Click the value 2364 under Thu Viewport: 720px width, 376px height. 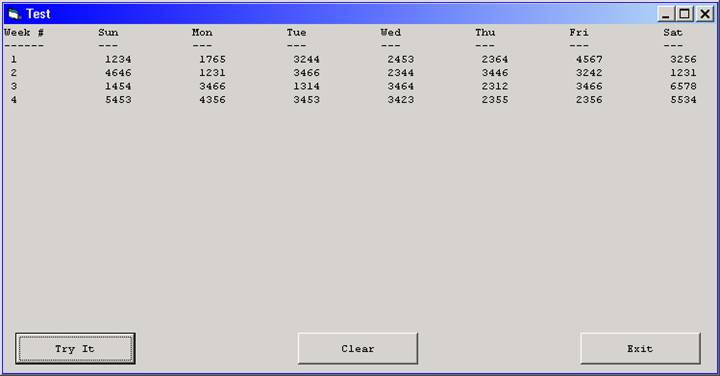[x=495, y=59]
